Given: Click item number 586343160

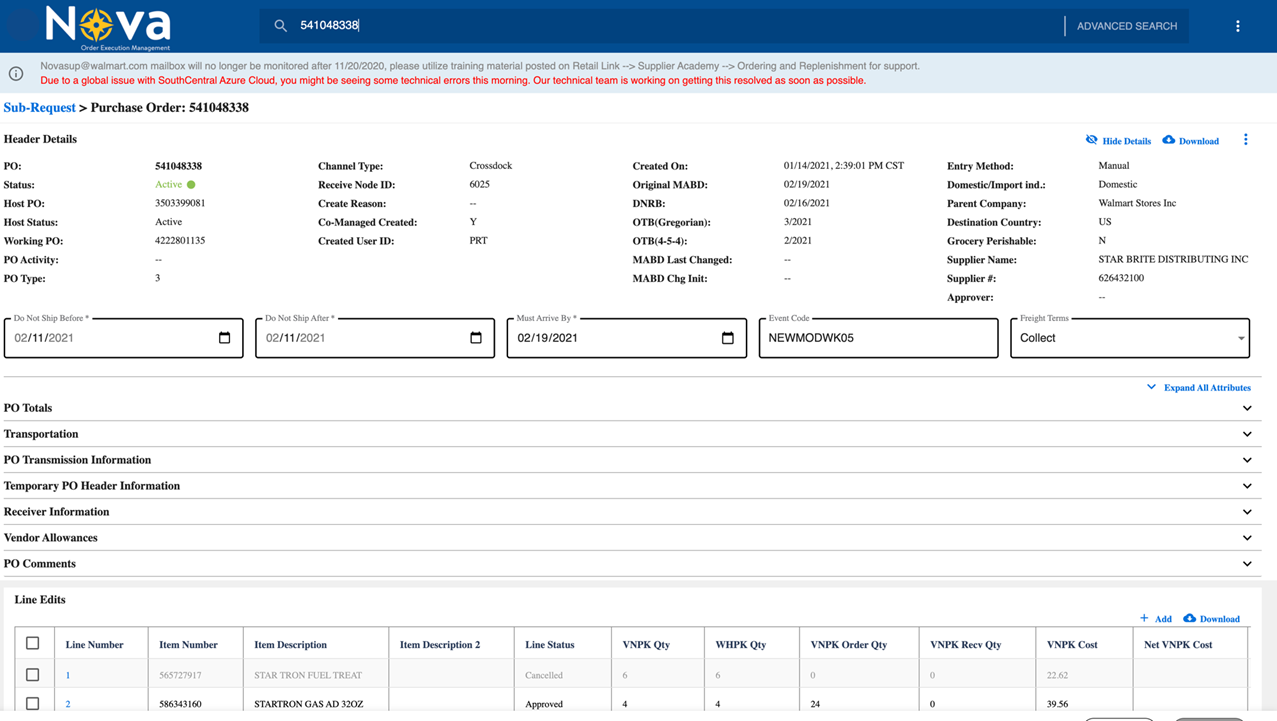Looking at the screenshot, I should [x=180, y=704].
